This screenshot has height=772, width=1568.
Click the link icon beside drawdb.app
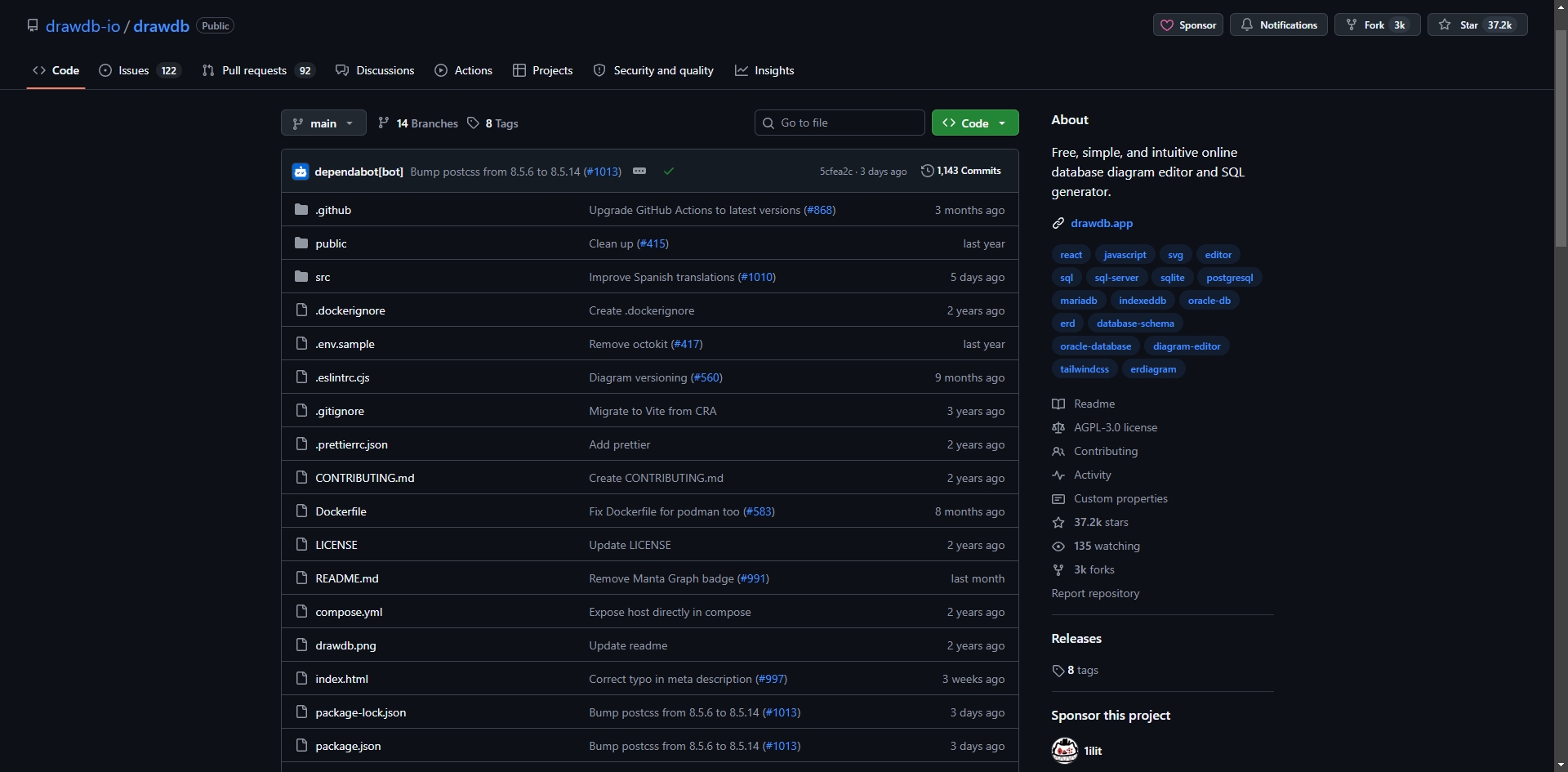pyautogui.click(x=1058, y=224)
